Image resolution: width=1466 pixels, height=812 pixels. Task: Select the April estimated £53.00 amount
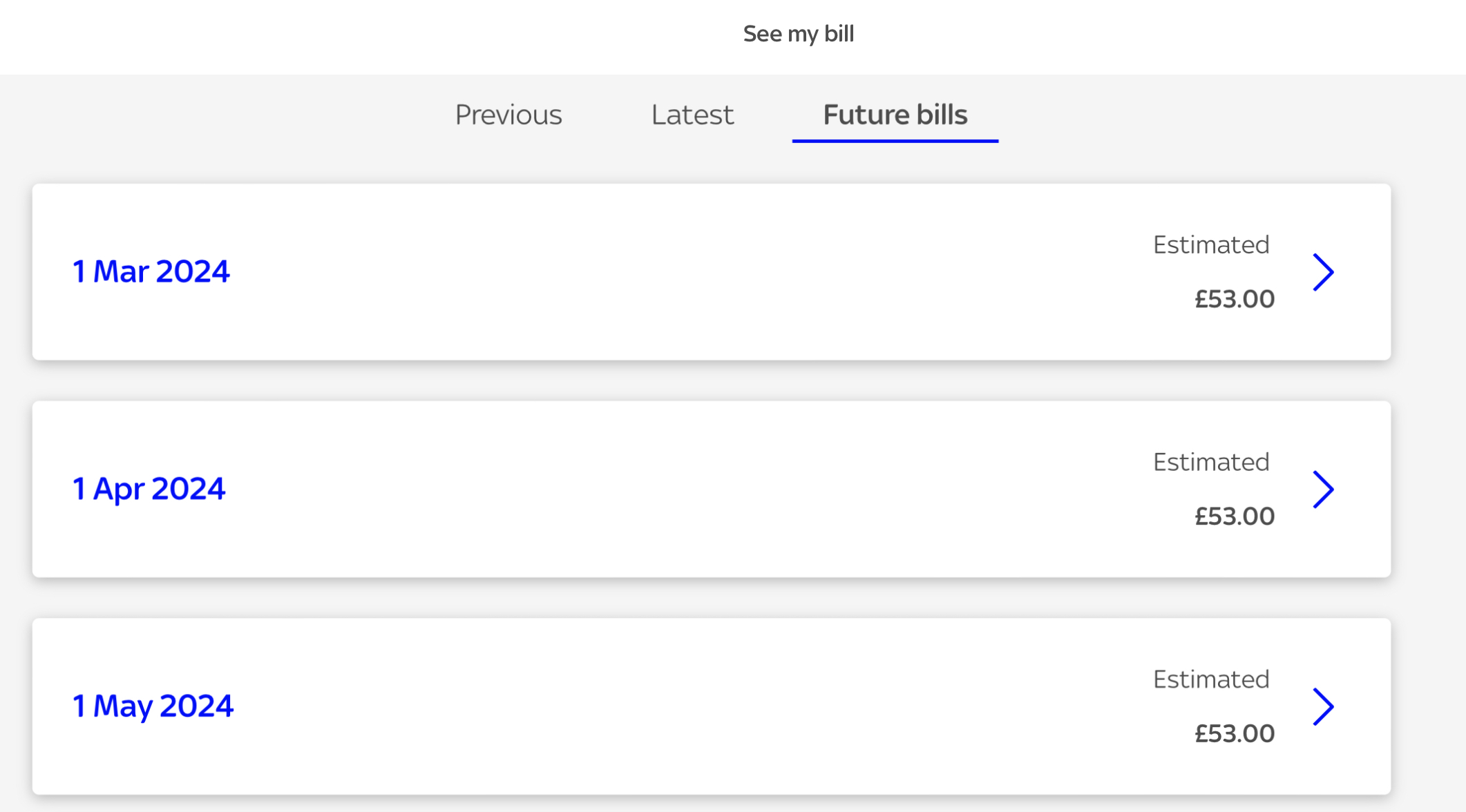[1235, 516]
